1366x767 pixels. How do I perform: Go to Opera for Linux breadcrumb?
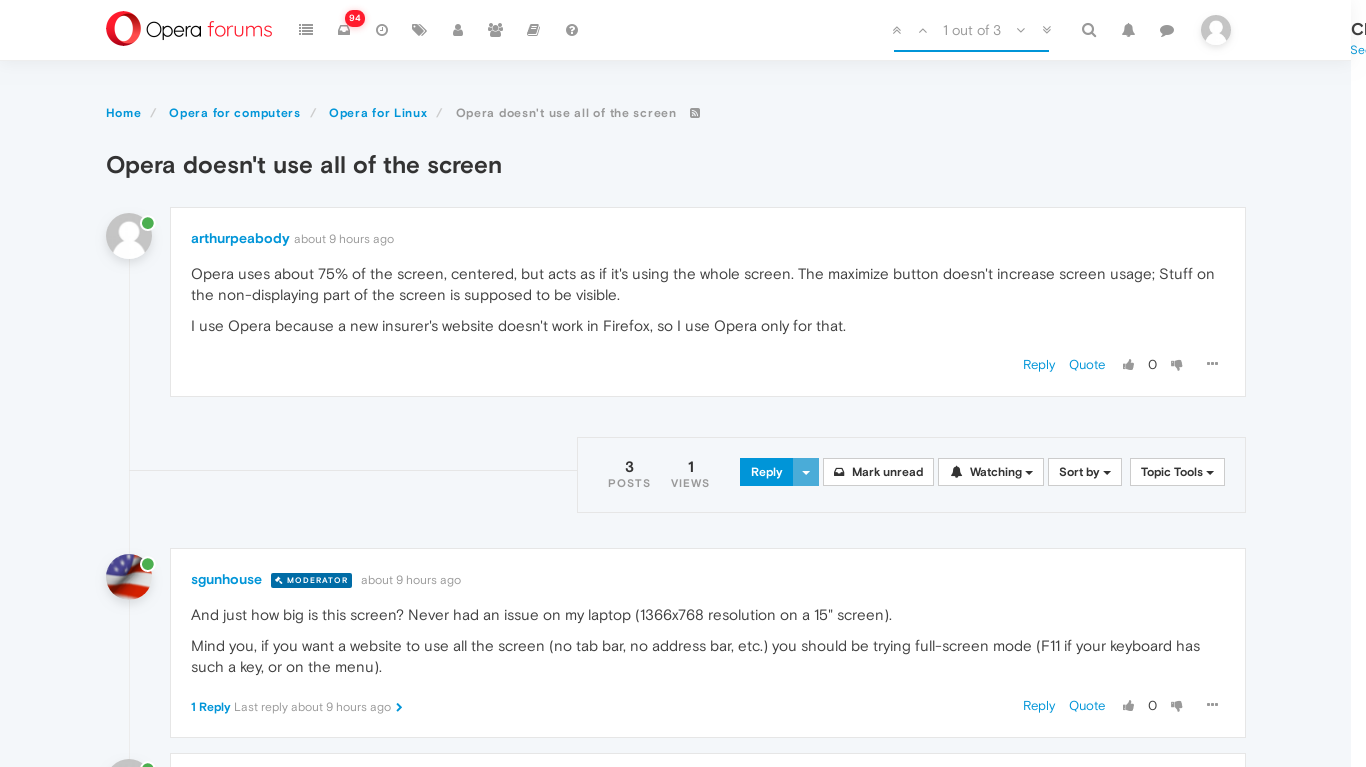pyautogui.click(x=378, y=113)
